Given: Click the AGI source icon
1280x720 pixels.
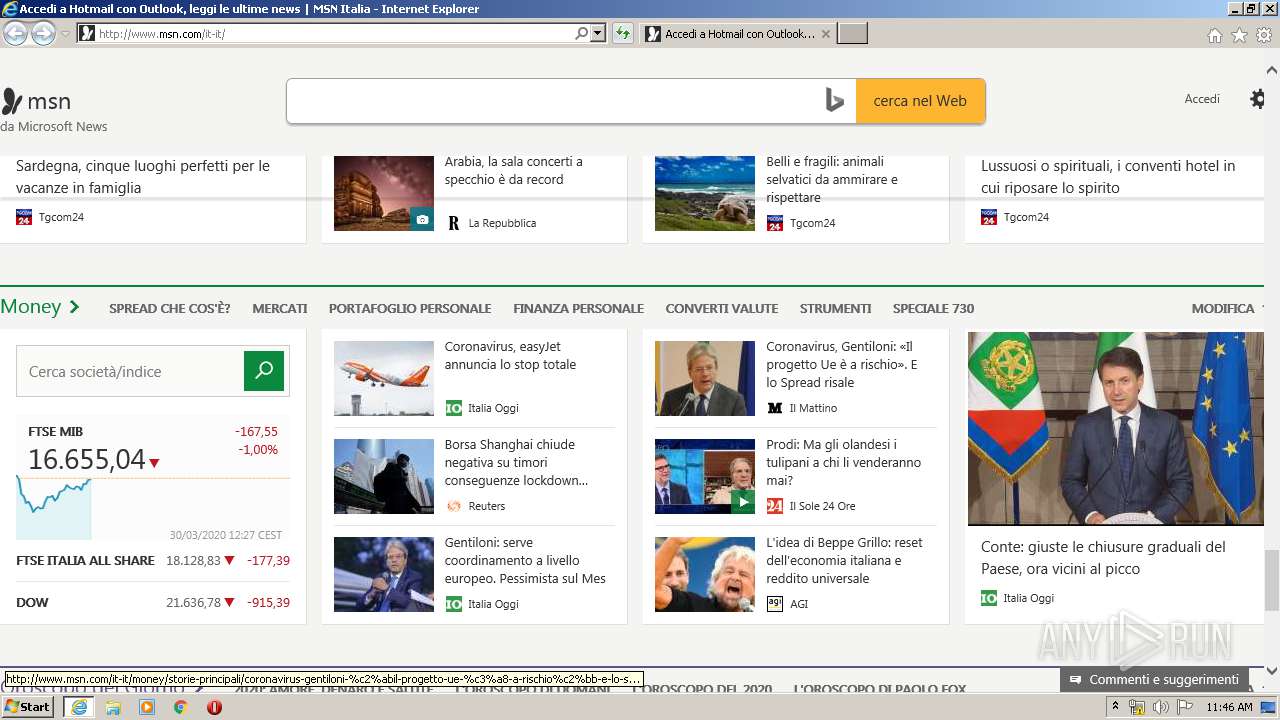Looking at the screenshot, I should click(775, 604).
